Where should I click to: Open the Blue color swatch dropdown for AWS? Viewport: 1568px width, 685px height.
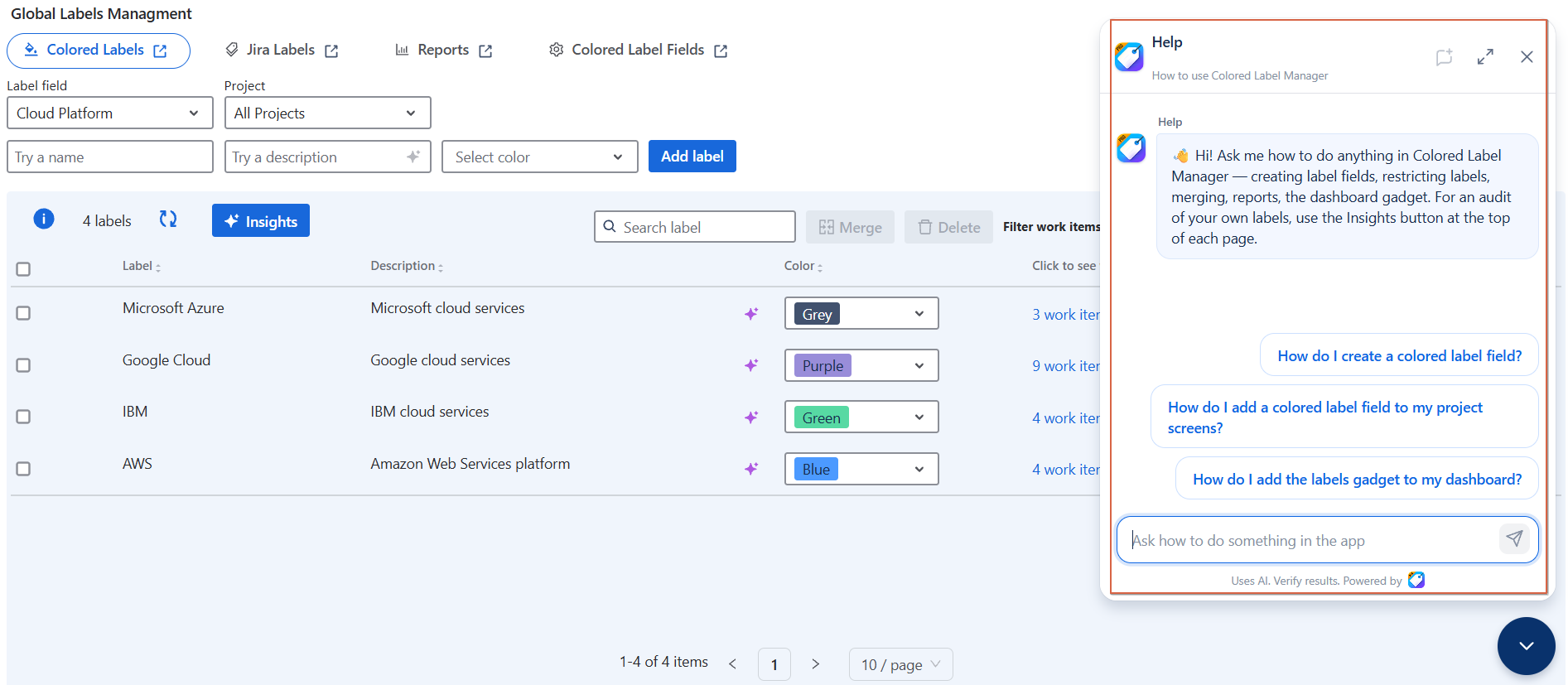(x=861, y=469)
